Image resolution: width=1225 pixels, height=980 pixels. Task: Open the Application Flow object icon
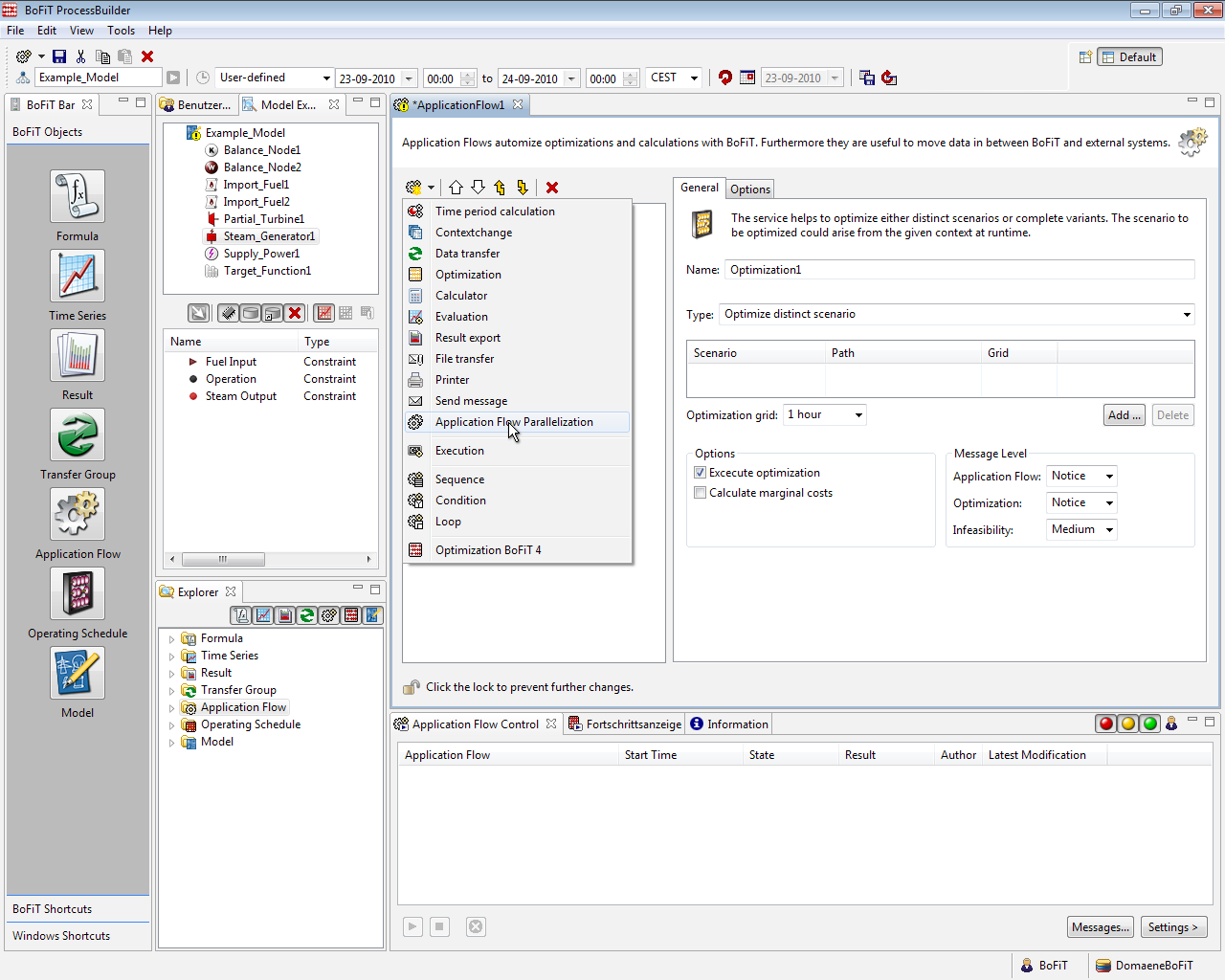[78, 514]
